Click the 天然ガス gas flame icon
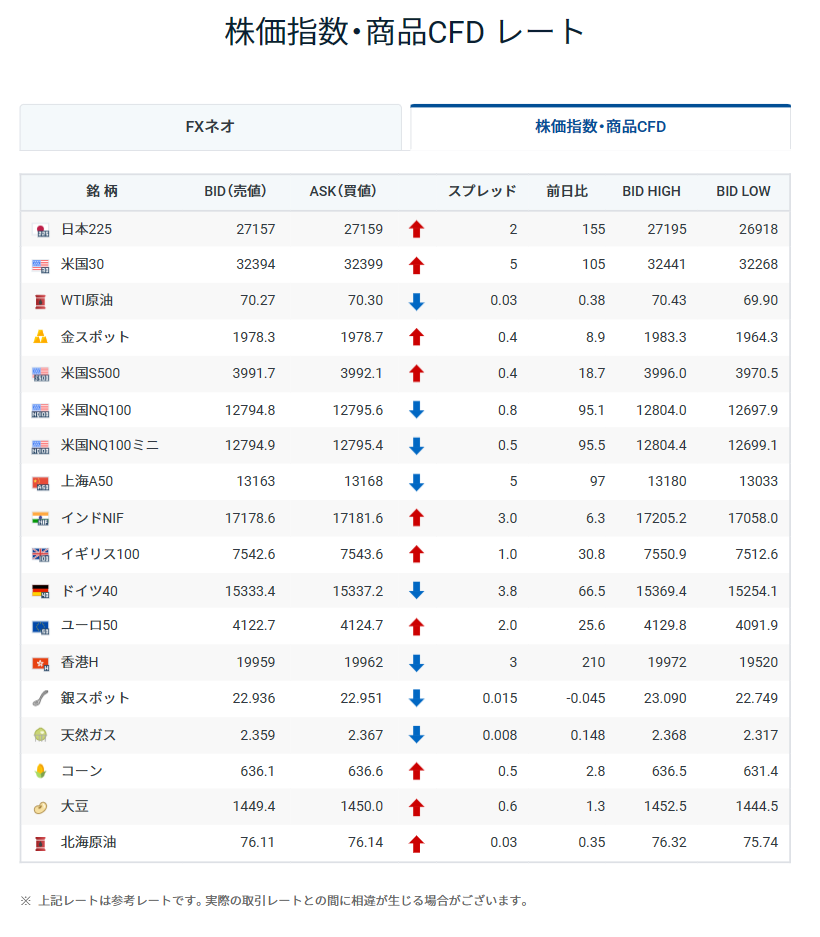The width and height of the screenshot is (820, 937). pyautogui.click(x=41, y=735)
